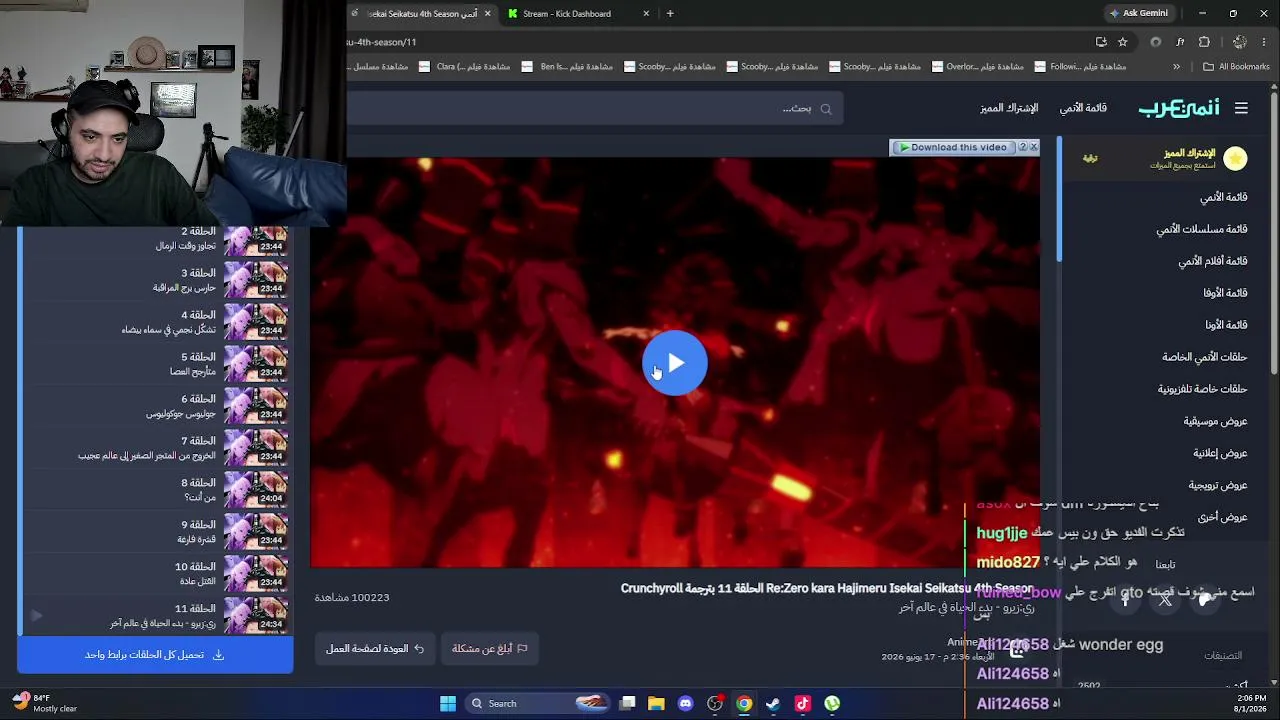
Task: Select حلقات الأنمي الخاصة in sidebar
Action: click(x=1205, y=357)
